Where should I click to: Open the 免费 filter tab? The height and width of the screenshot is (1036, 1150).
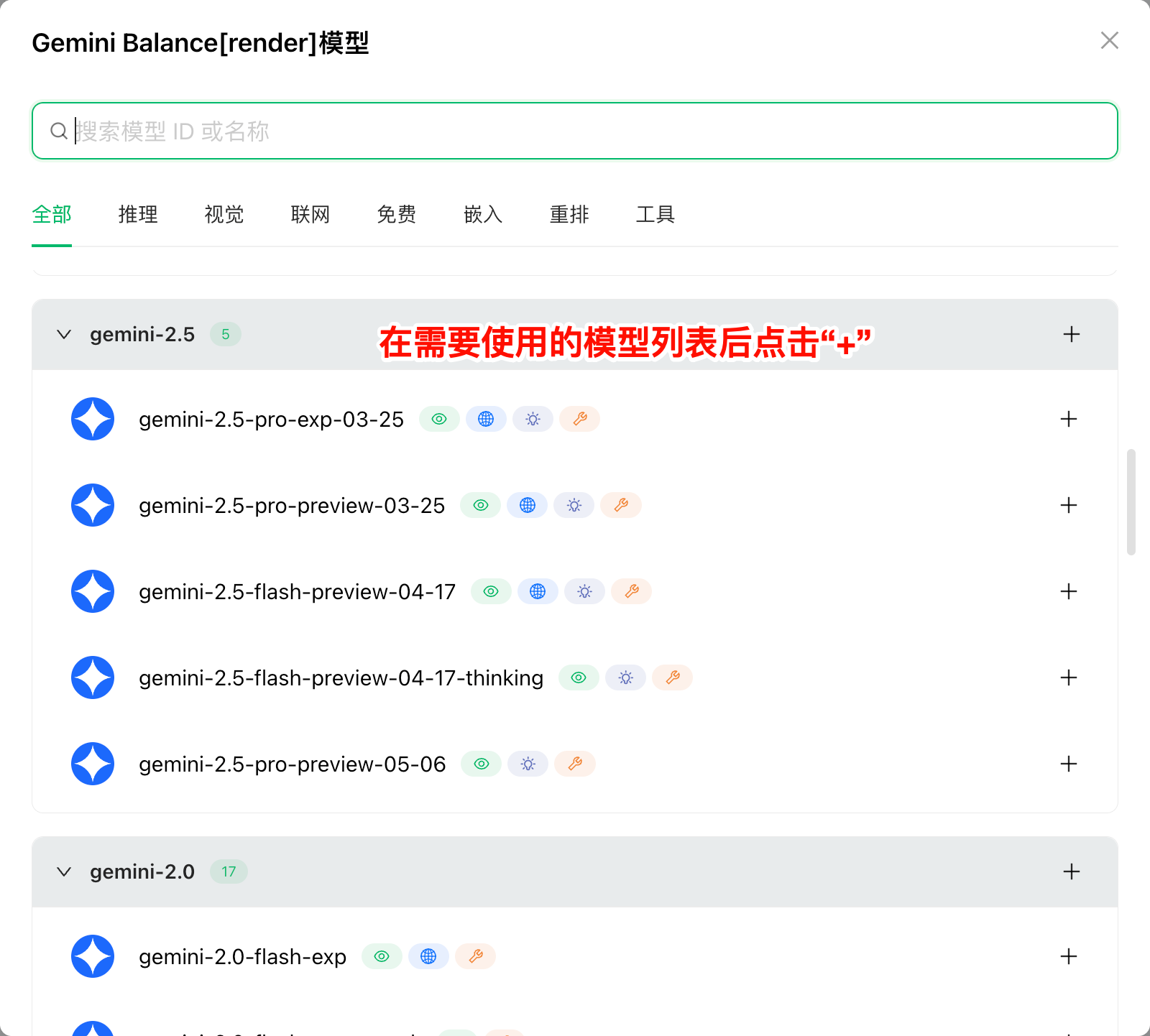coord(397,214)
